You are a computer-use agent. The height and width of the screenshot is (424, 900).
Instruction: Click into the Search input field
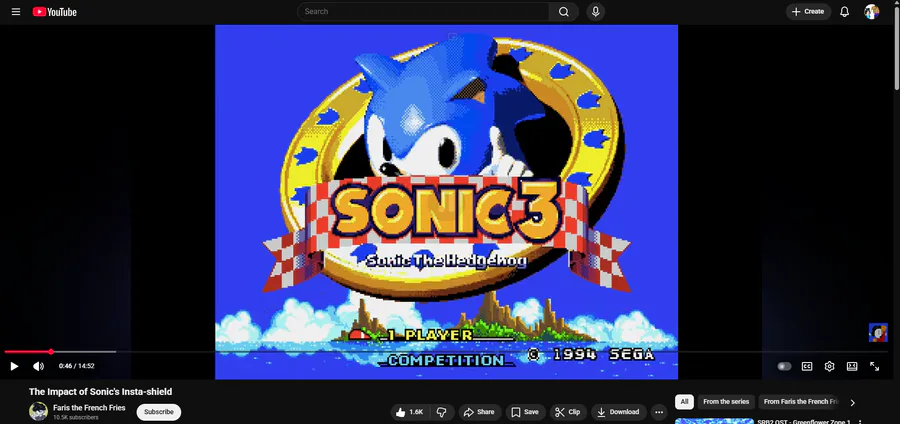tap(423, 11)
